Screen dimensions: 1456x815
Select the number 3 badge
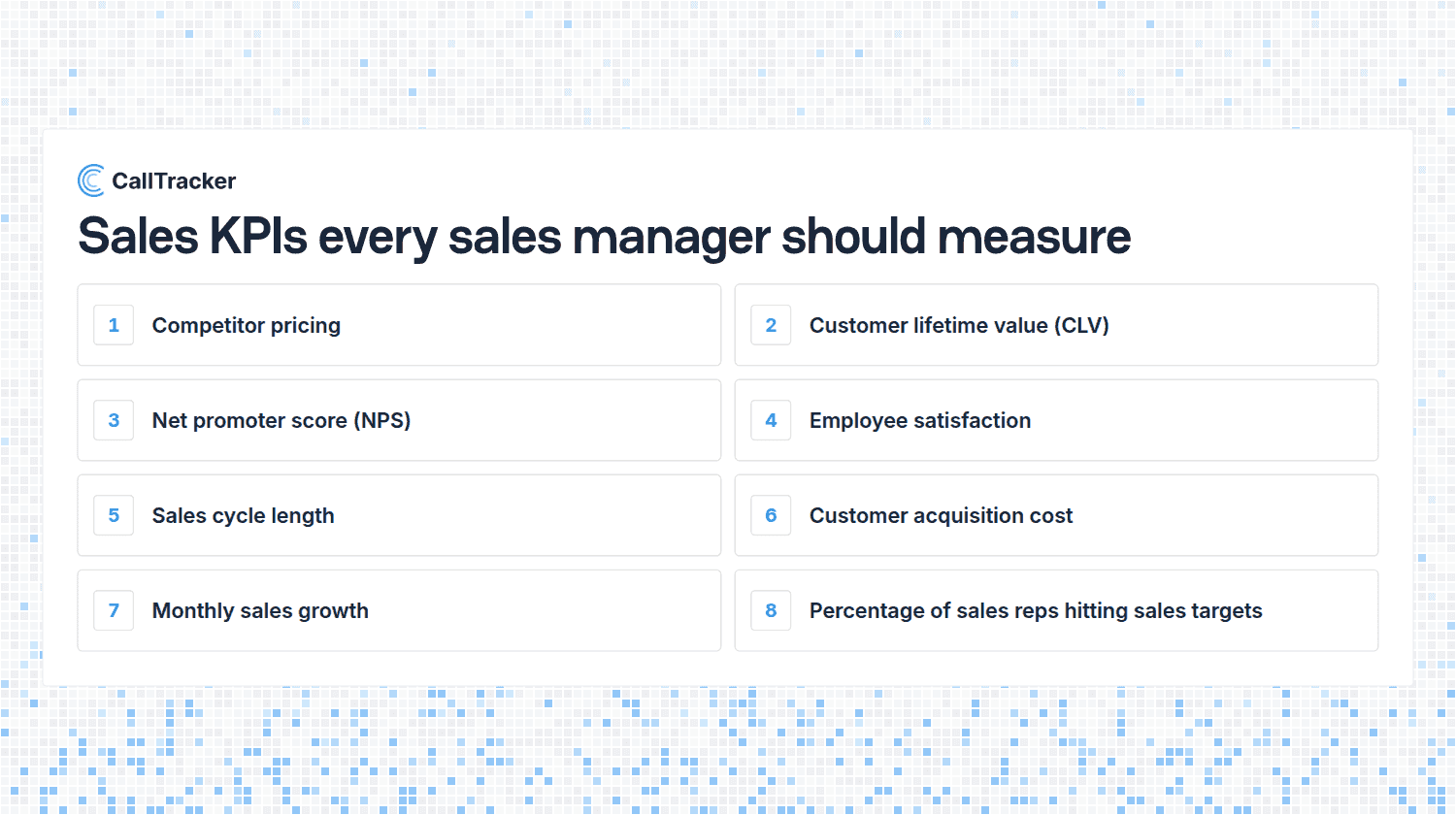[114, 420]
